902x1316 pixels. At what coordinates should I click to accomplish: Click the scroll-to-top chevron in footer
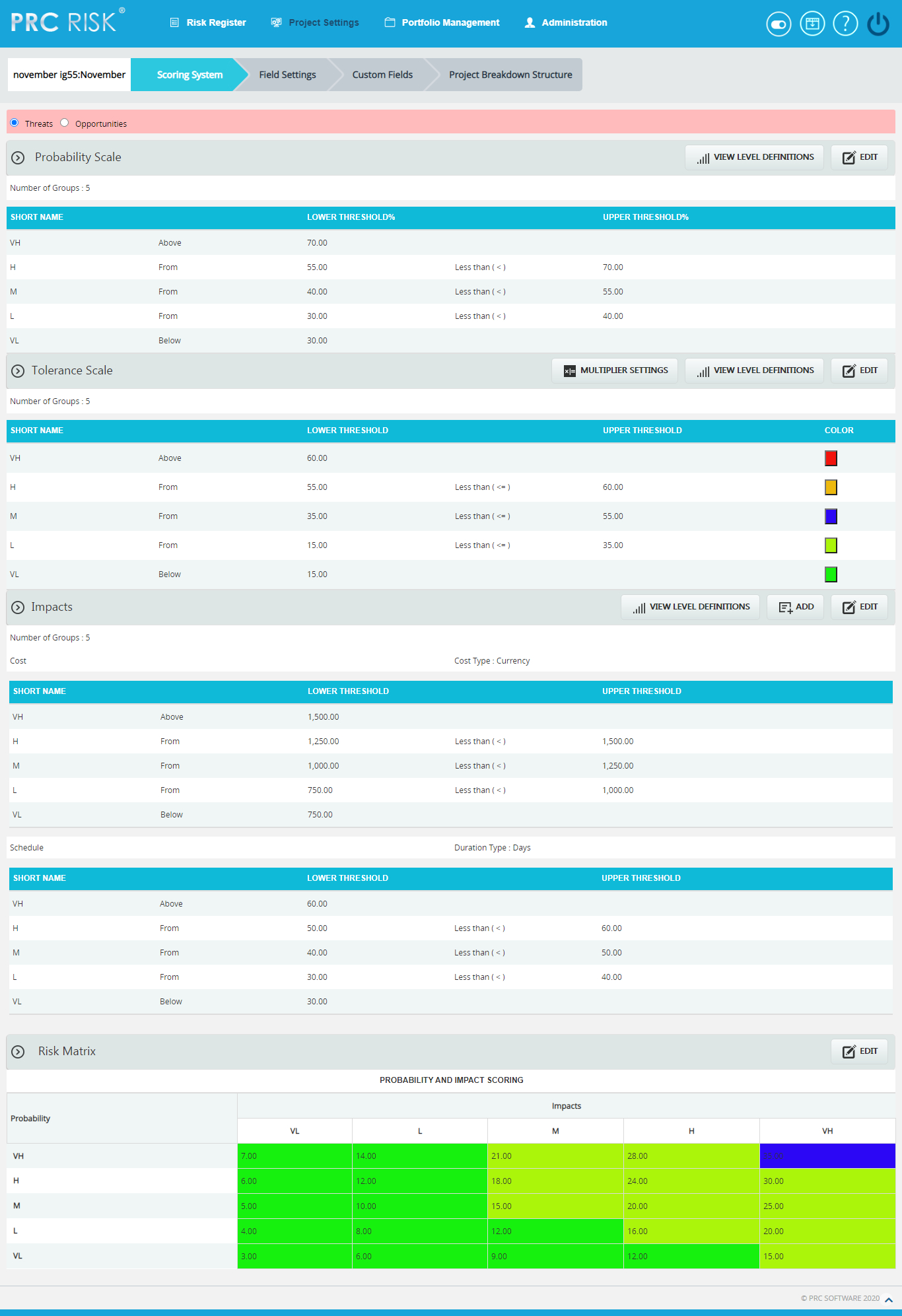coord(889,1299)
